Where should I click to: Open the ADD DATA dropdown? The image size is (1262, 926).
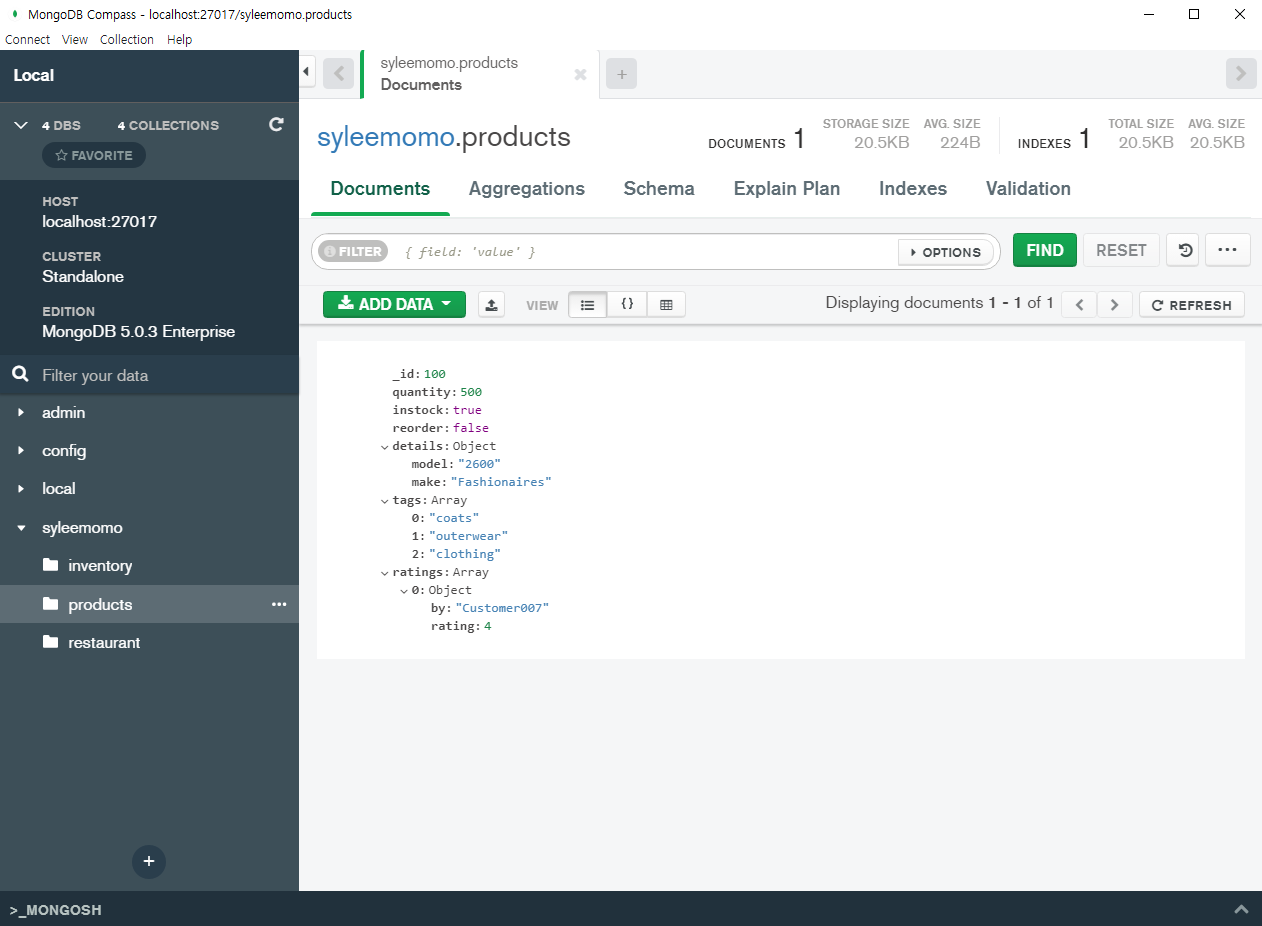point(394,304)
